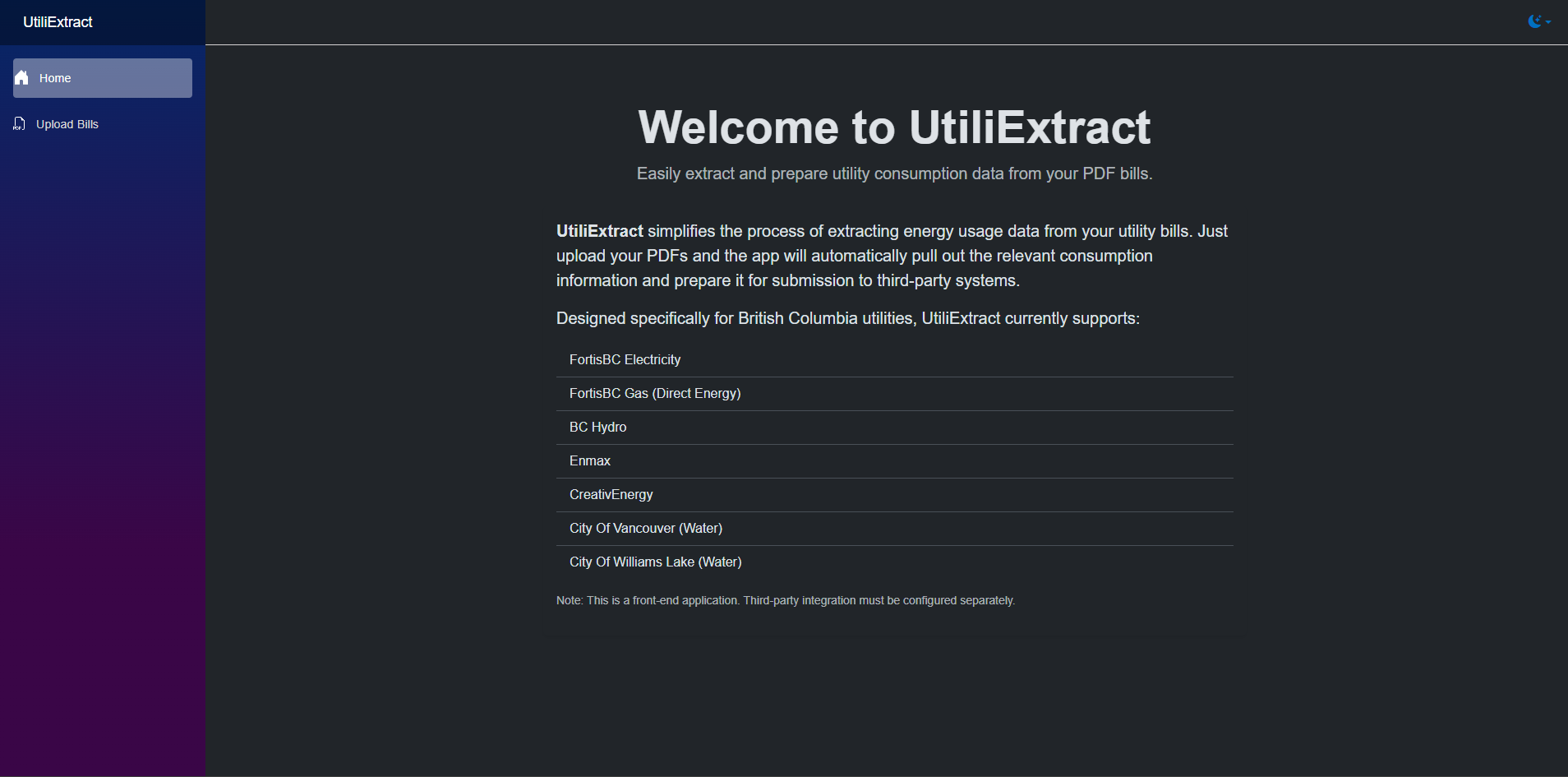1568x777 pixels.
Task: Click the Upload Bills document icon
Action: tap(20, 124)
